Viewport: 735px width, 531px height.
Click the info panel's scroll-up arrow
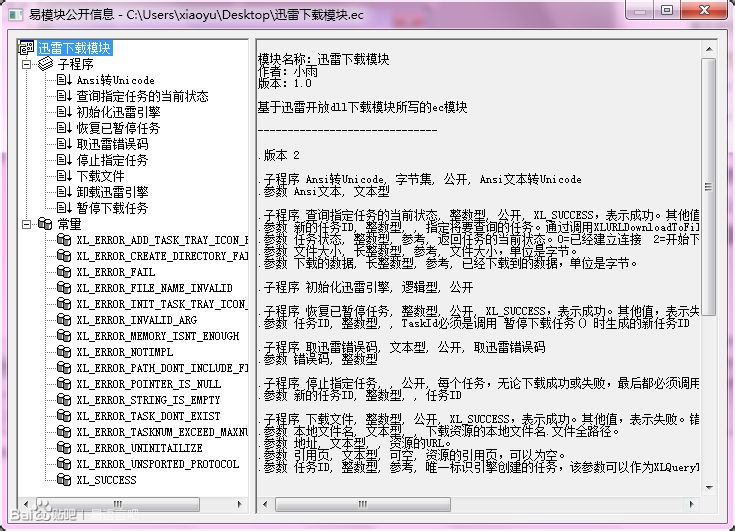[709, 49]
